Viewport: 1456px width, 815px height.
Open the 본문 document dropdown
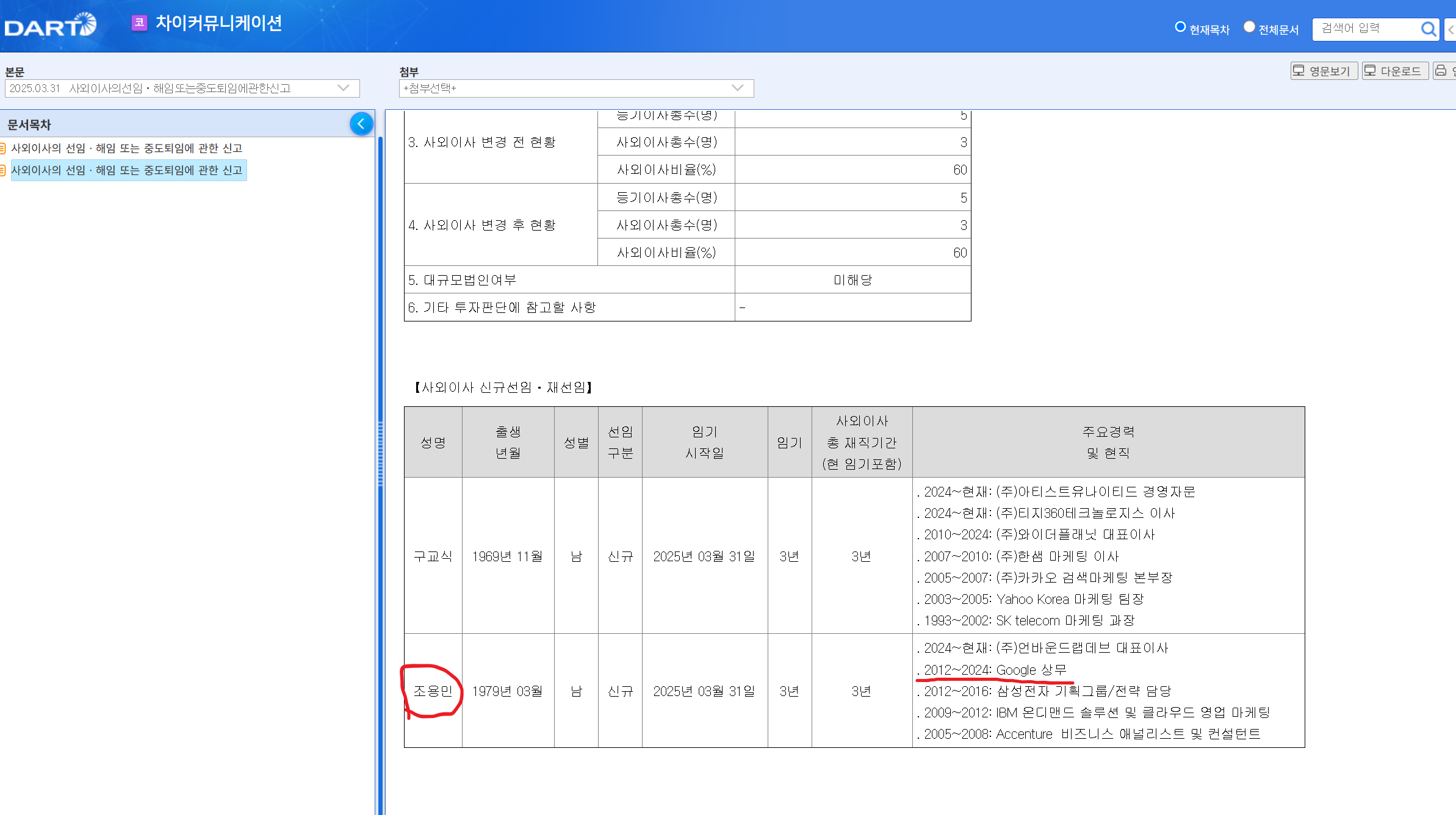click(x=182, y=88)
